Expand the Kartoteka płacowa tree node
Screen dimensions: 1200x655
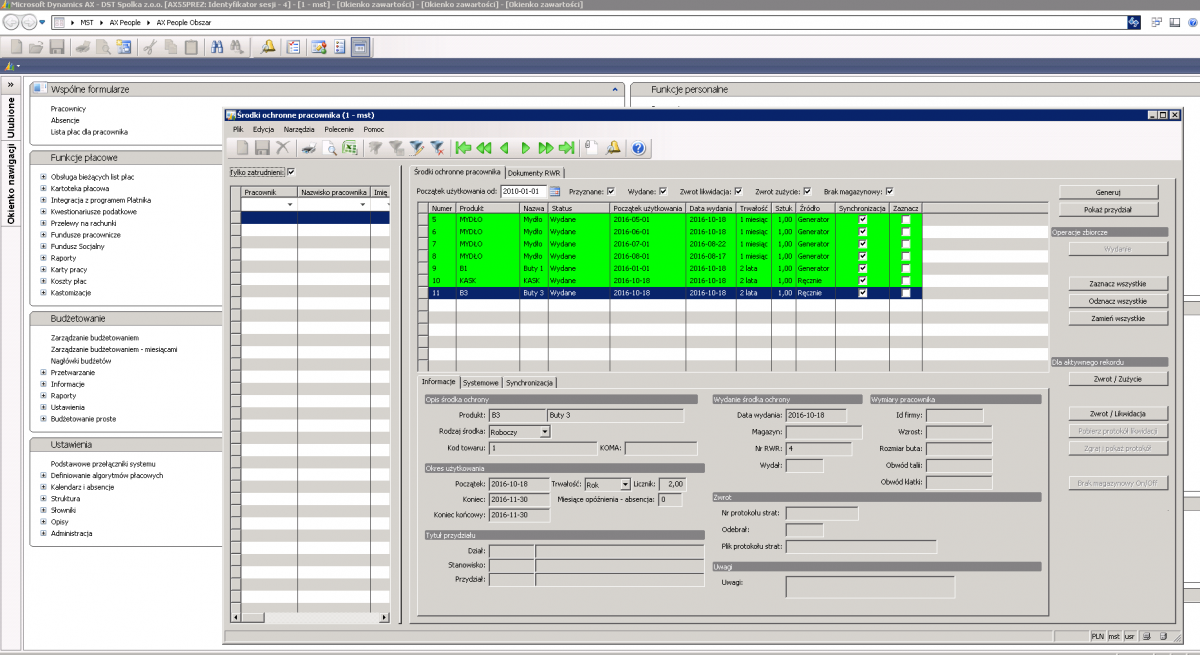click(43, 188)
